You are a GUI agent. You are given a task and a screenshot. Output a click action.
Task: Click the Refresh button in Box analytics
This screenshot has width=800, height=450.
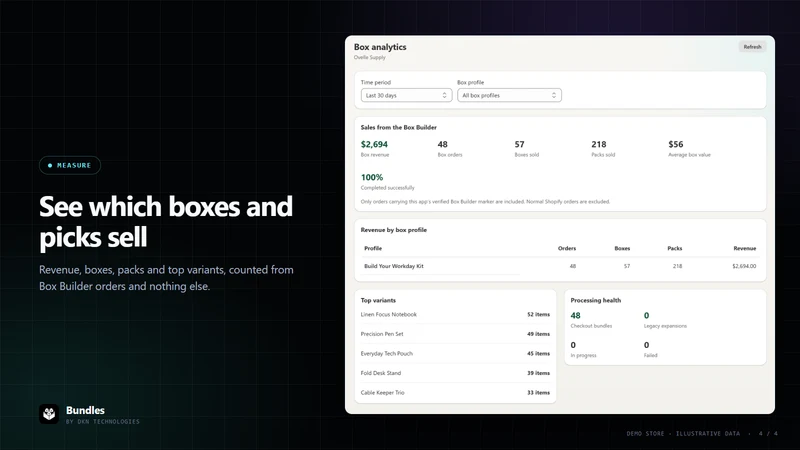tap(752, 47)
